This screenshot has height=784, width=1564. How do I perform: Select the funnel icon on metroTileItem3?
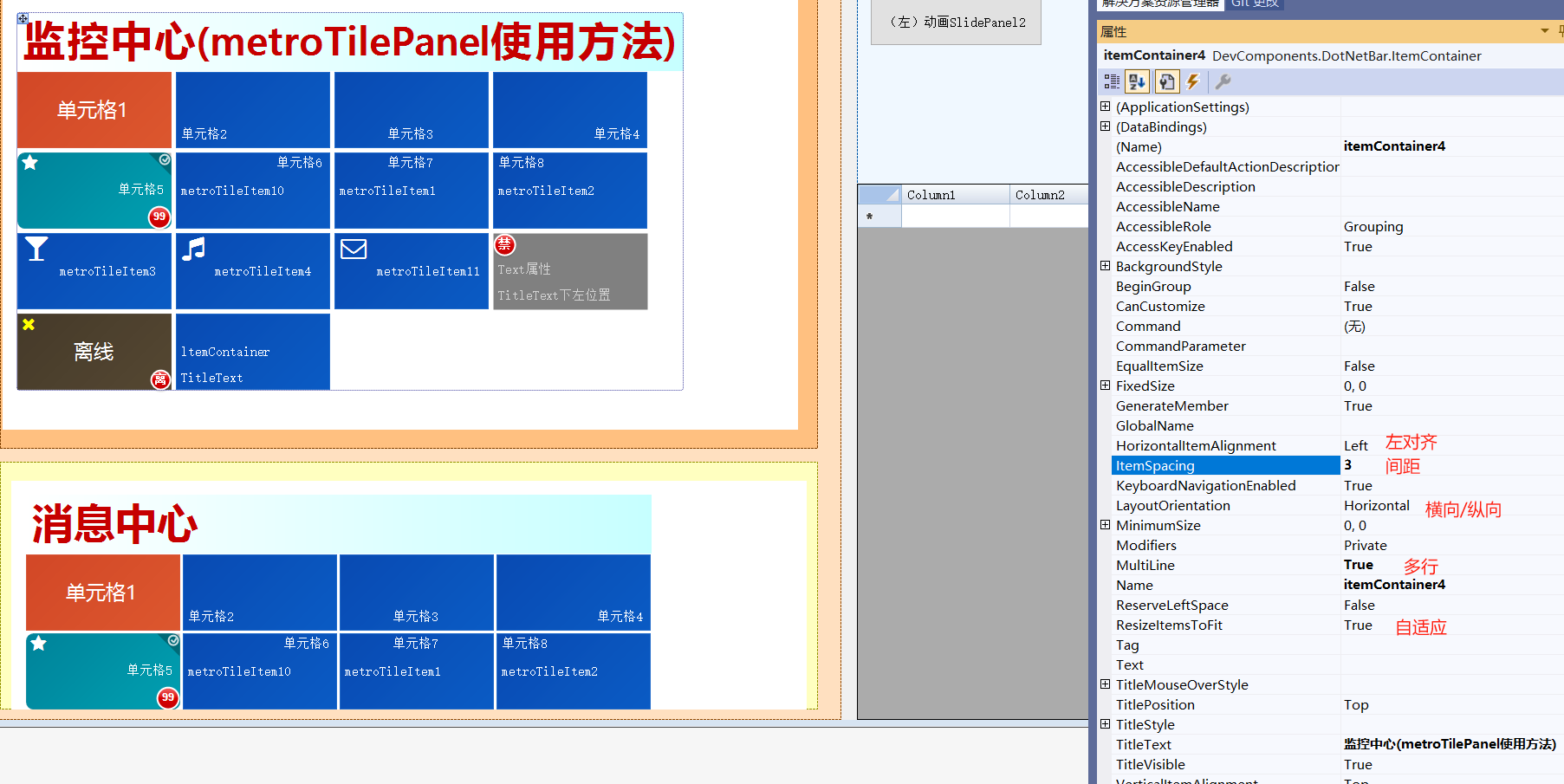tap(36, 249)
